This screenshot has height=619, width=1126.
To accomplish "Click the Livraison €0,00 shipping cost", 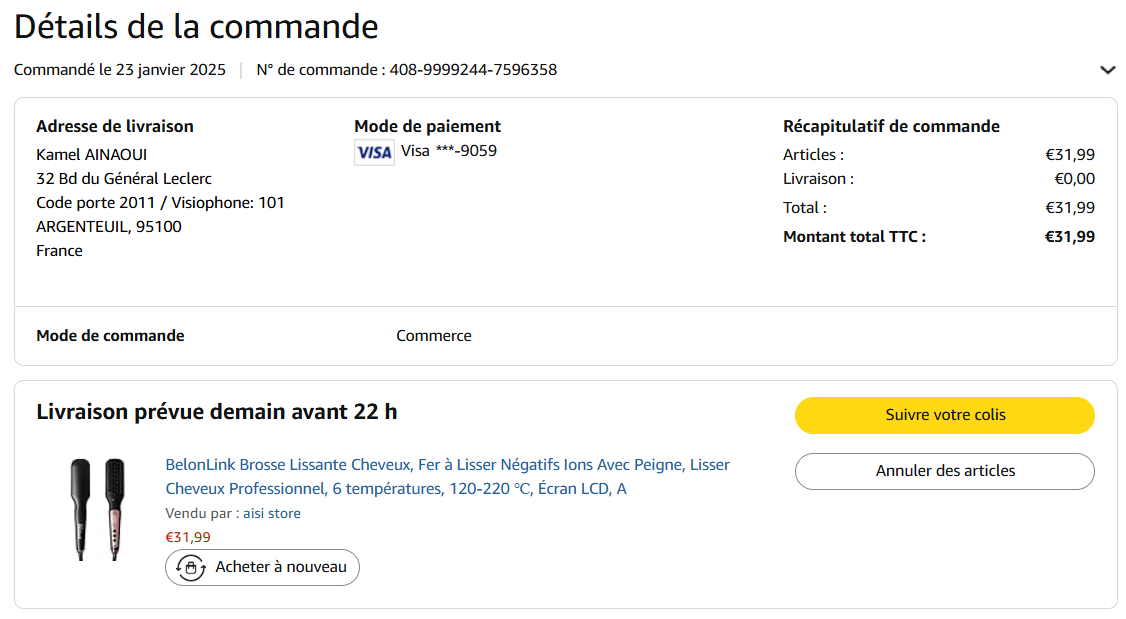I will [x=1074, y=179].
